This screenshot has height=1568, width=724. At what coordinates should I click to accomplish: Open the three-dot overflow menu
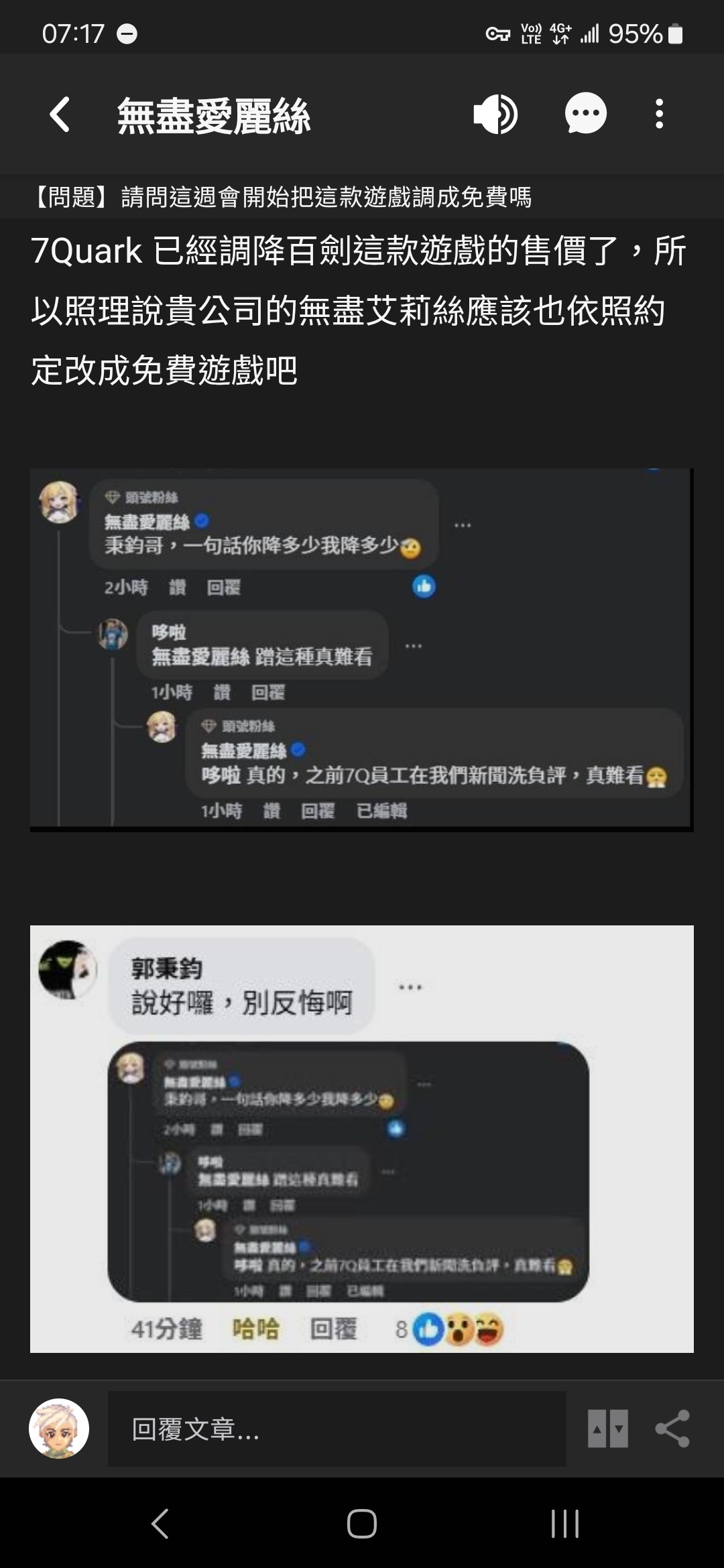(660, 114)
